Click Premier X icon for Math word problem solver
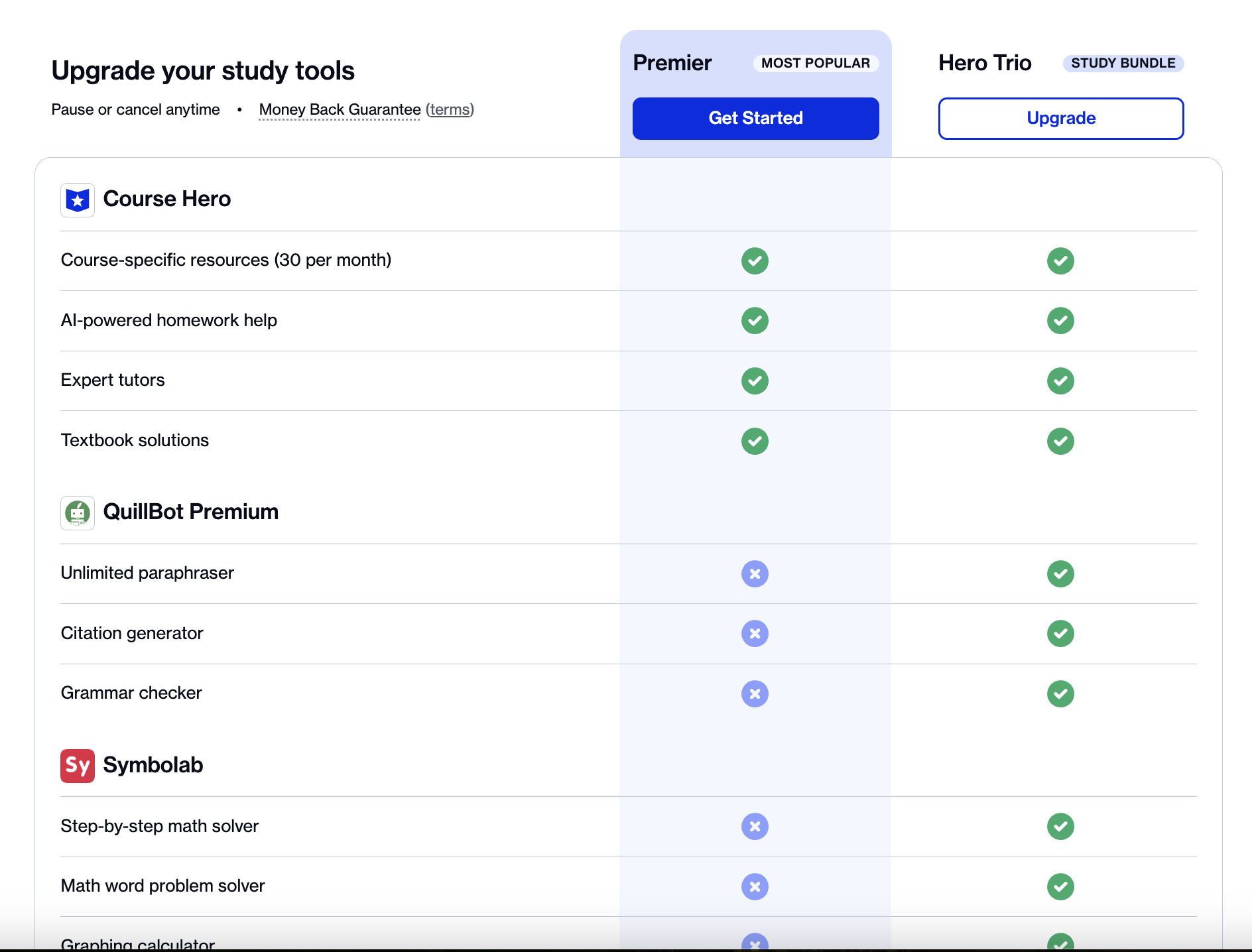This screenshot has width=1252, height=952. click(x=755, y=886)
